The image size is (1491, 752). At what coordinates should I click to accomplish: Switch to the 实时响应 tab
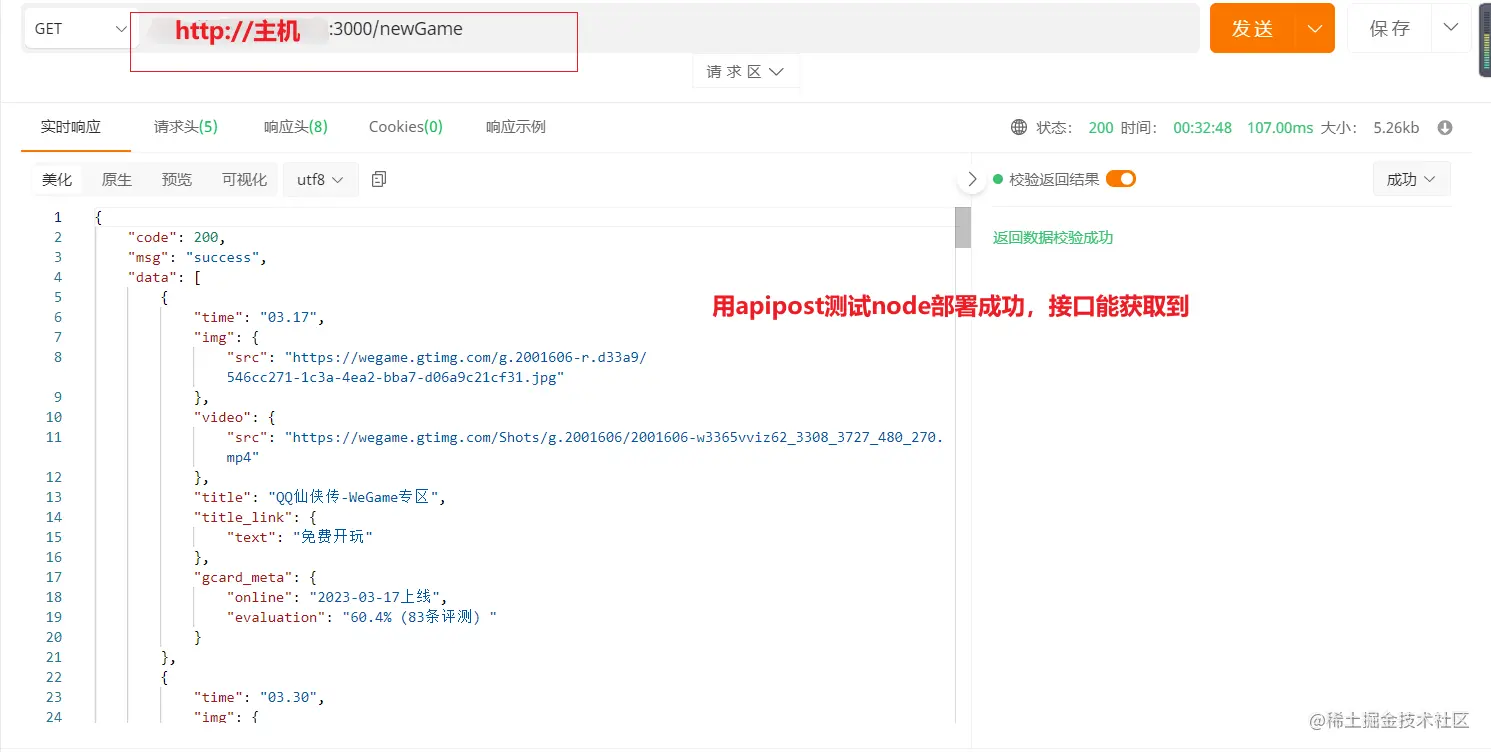point(71,127)
